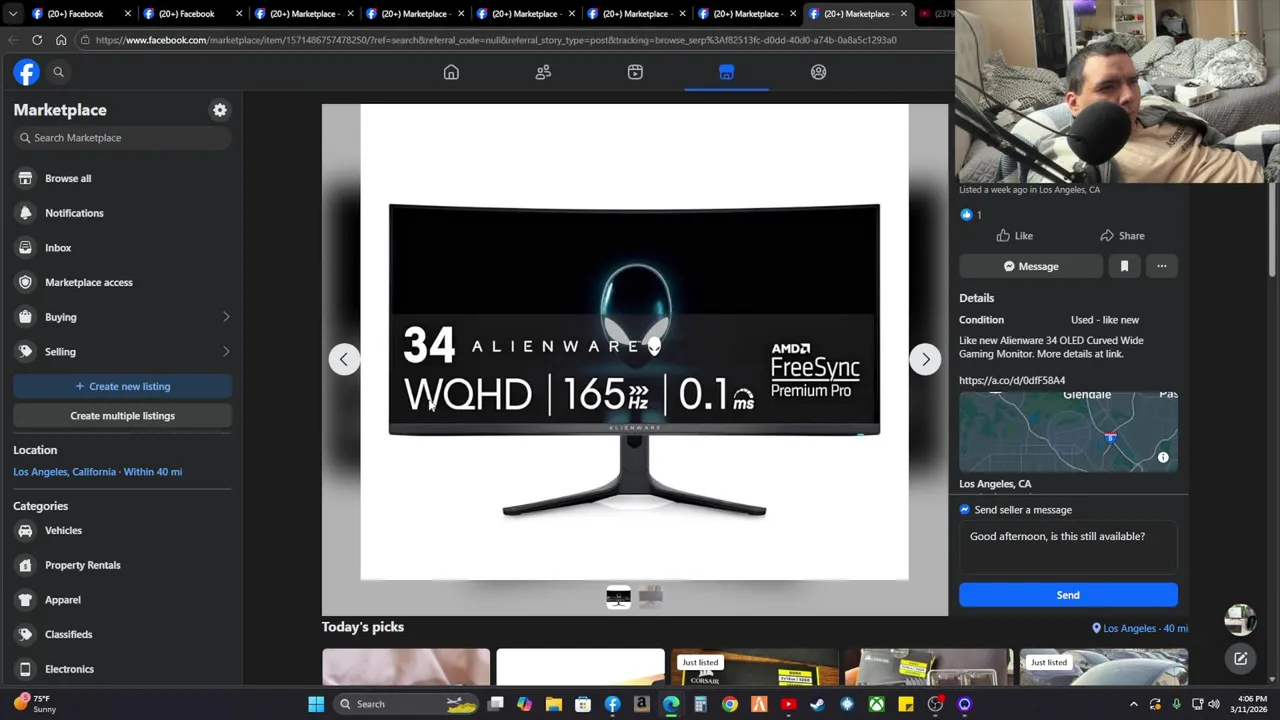
Task: Edit the 'Good afternoon' message text box
Action: [x=1068, y=546]
